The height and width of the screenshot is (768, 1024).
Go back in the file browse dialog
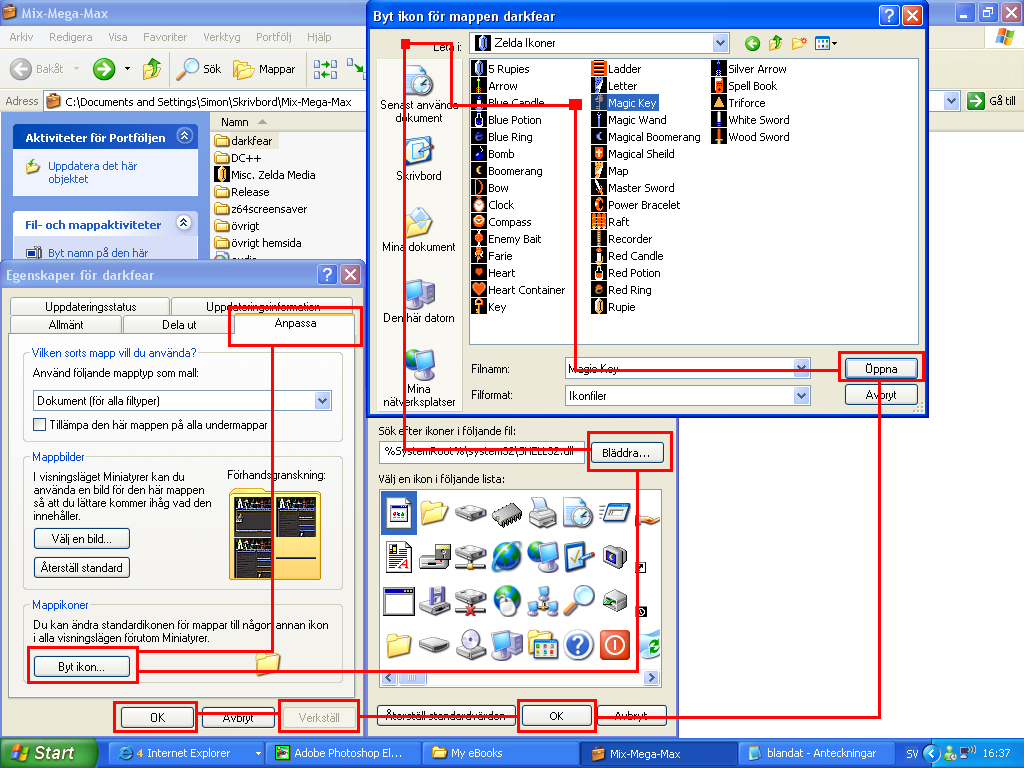coord(752,44)
